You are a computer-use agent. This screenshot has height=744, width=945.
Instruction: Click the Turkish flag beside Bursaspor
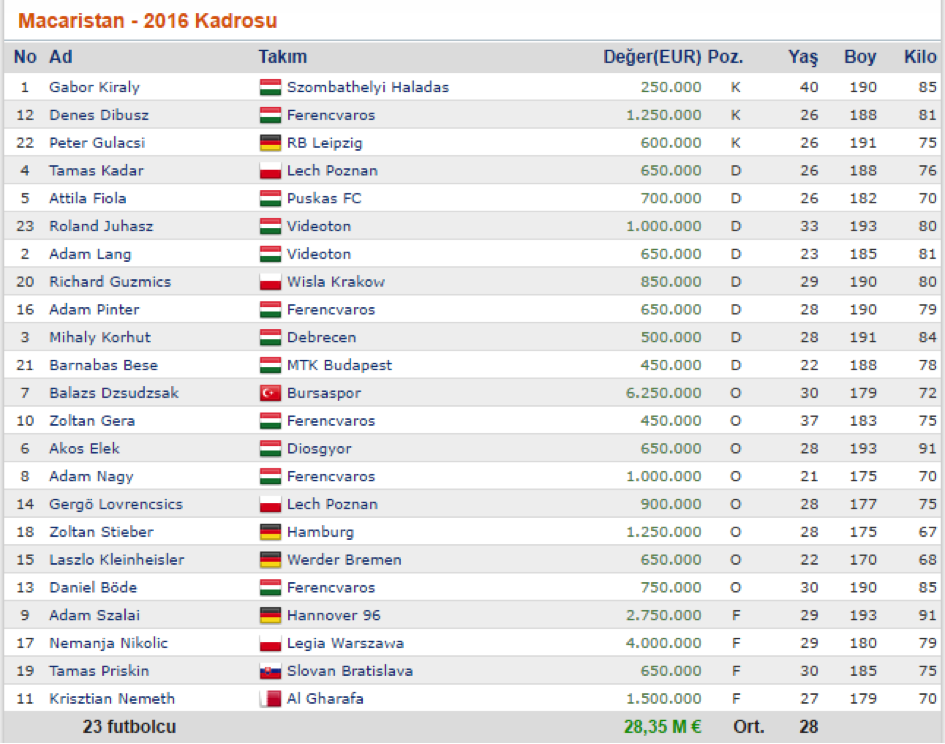pyautogui.click(x=270, y=393)
